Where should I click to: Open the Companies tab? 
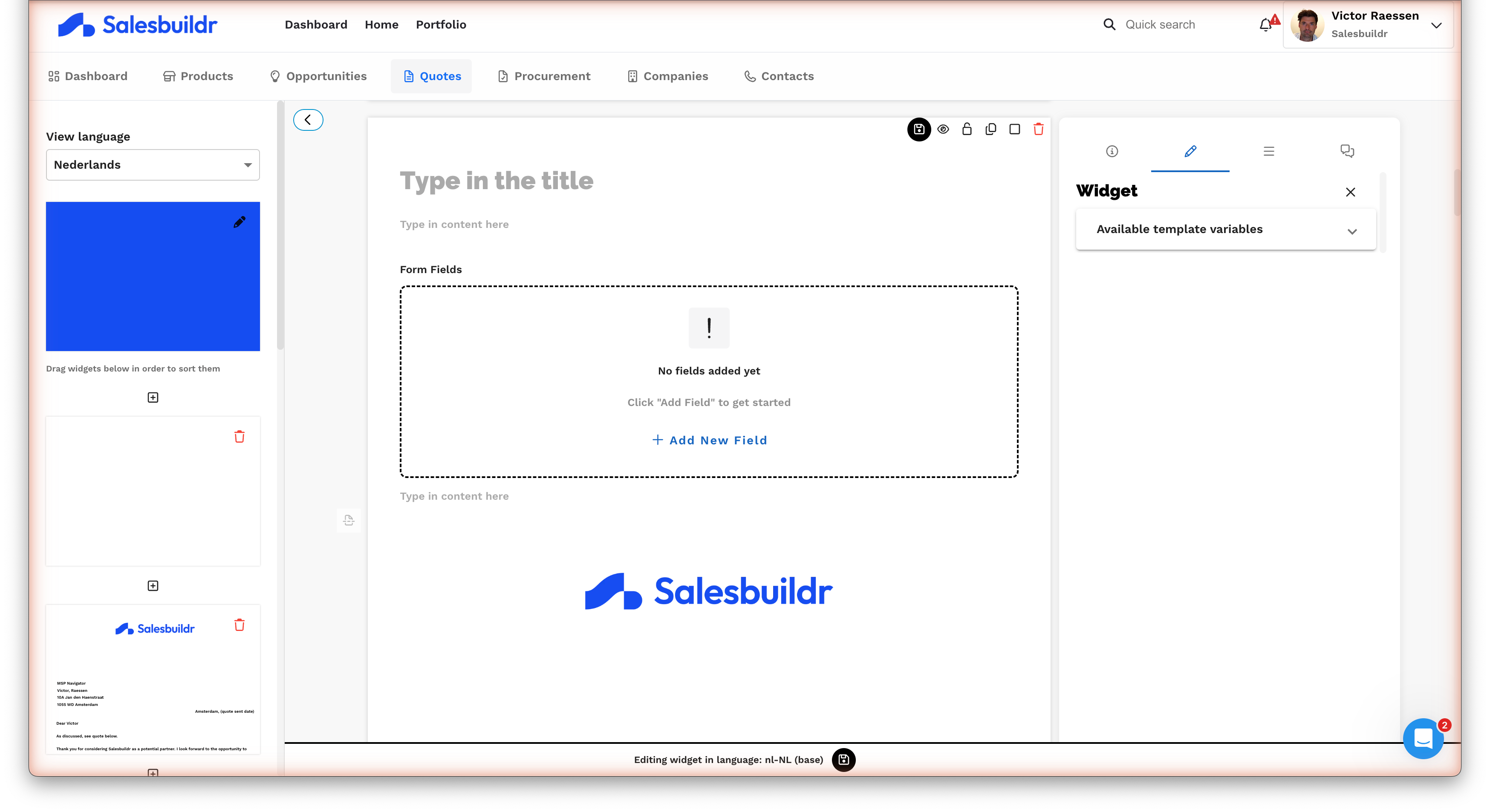[x=667, y=76]
